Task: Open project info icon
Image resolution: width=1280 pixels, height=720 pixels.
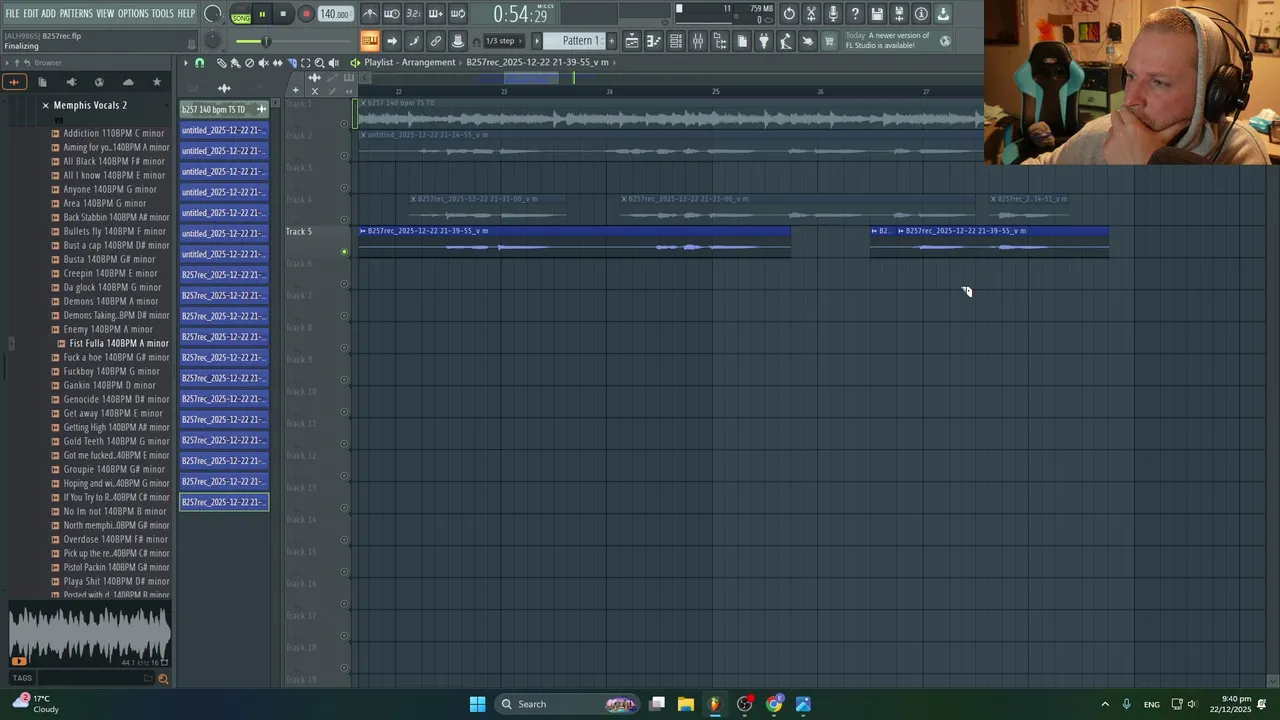Action: click(921, 14)
